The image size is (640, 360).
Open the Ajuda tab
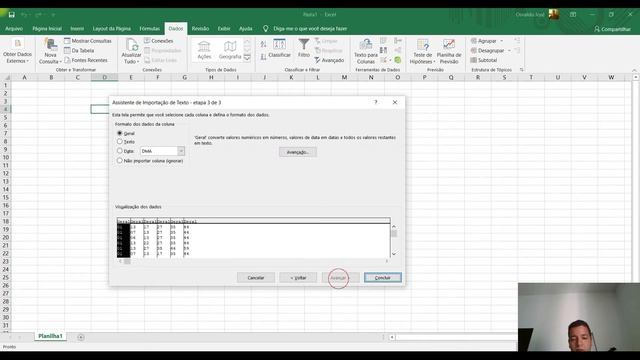pyautogui.click(x=245, y=29)
